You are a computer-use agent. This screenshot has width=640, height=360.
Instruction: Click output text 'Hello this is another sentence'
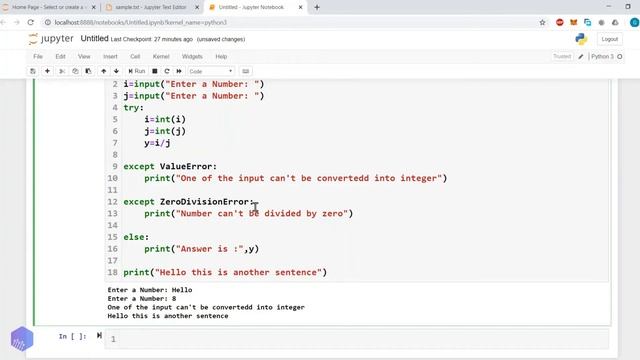point(168,316)
